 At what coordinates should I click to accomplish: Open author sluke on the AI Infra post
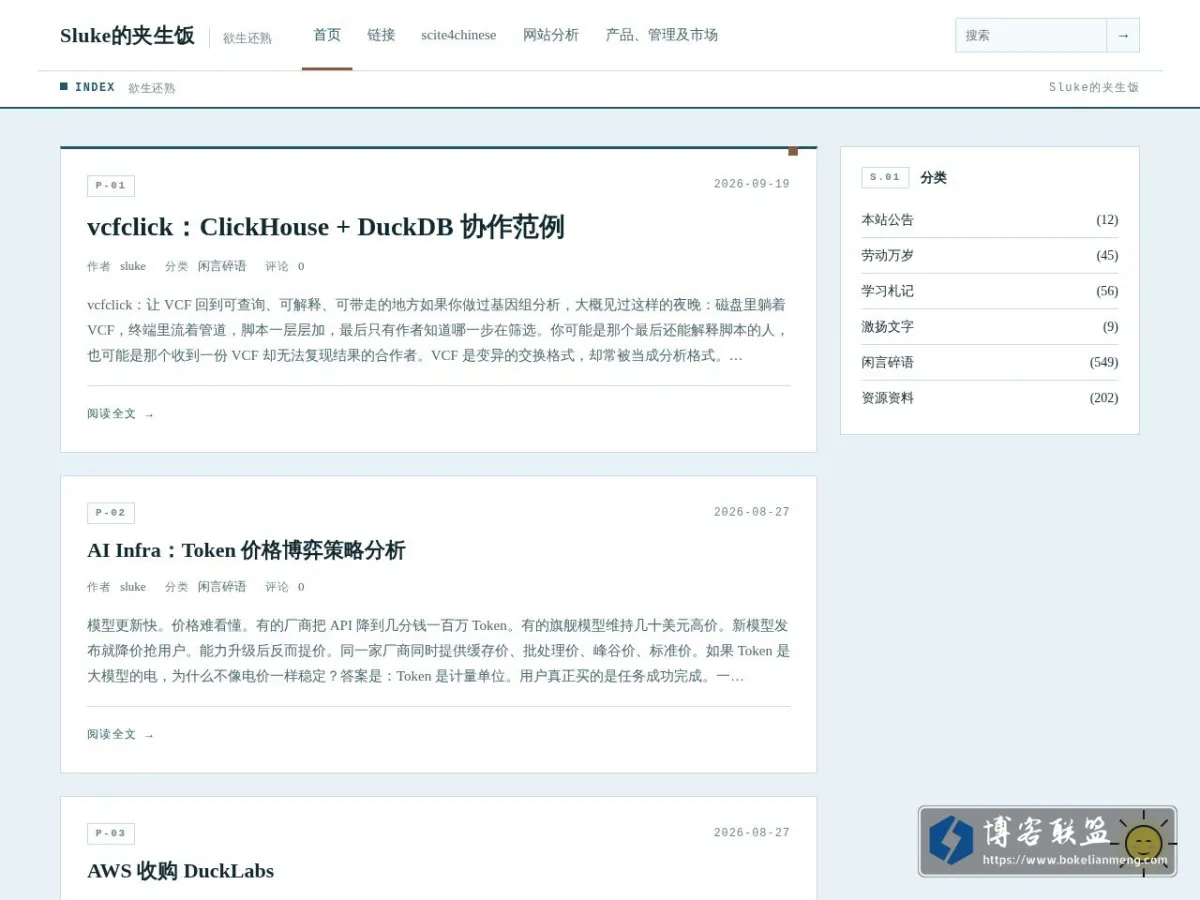pyautogui.click(x=133, y=587)
